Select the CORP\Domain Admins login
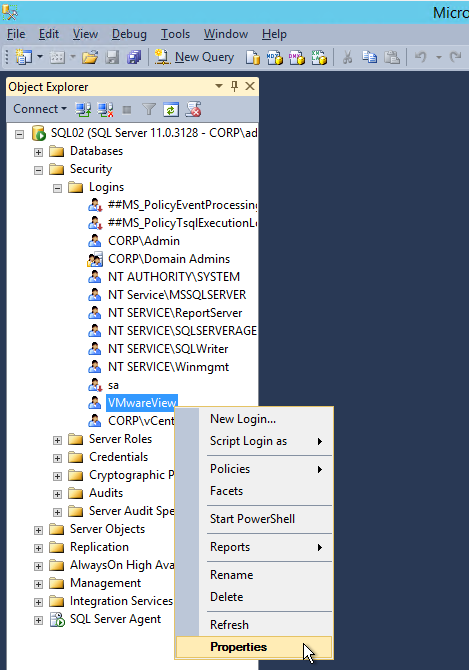469x670 pixels. (169, 259)
